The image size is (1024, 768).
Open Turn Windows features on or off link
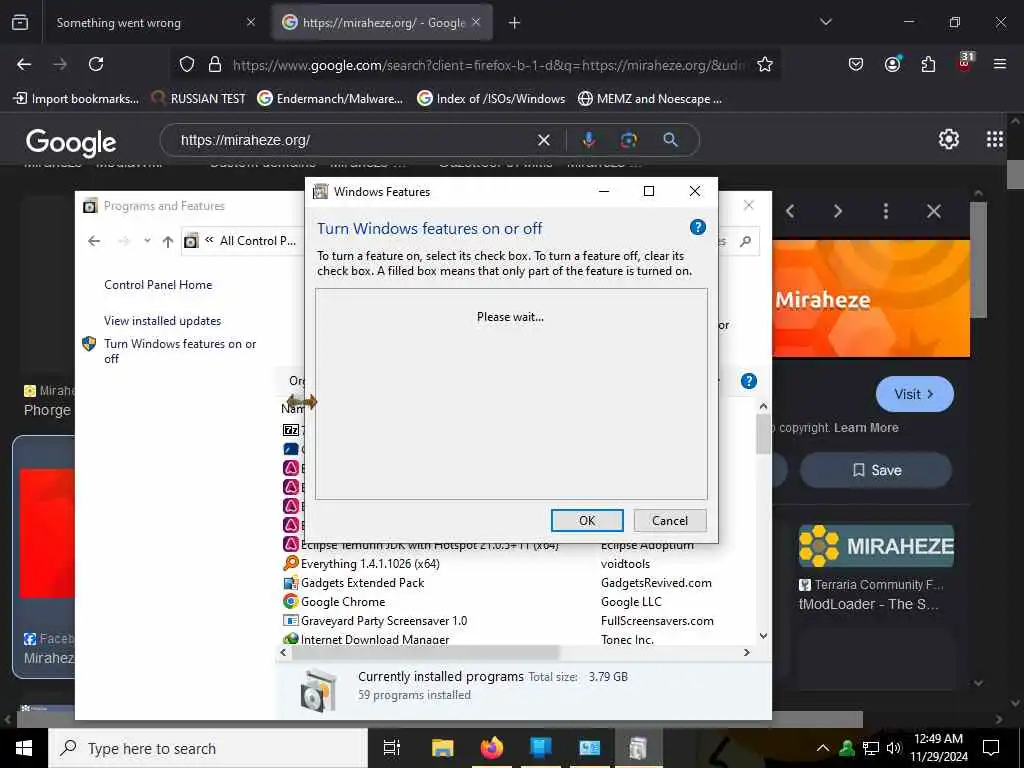click(180, 351)
